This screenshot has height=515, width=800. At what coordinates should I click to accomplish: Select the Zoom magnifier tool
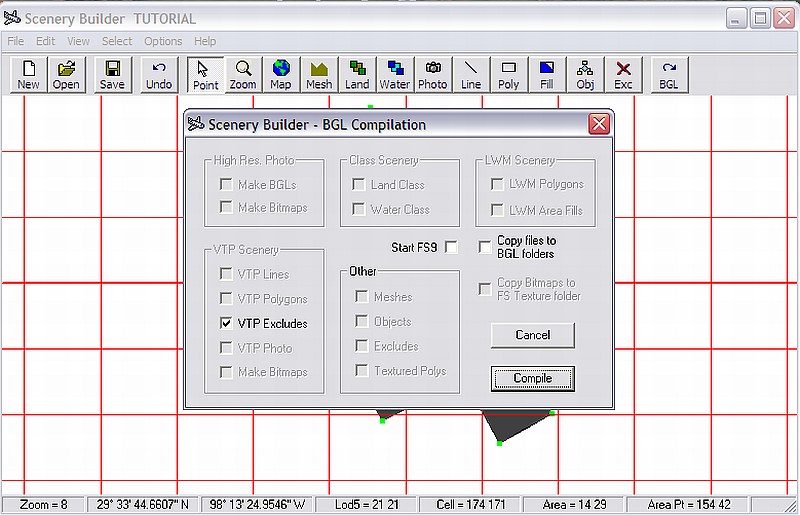coord(243,75)
